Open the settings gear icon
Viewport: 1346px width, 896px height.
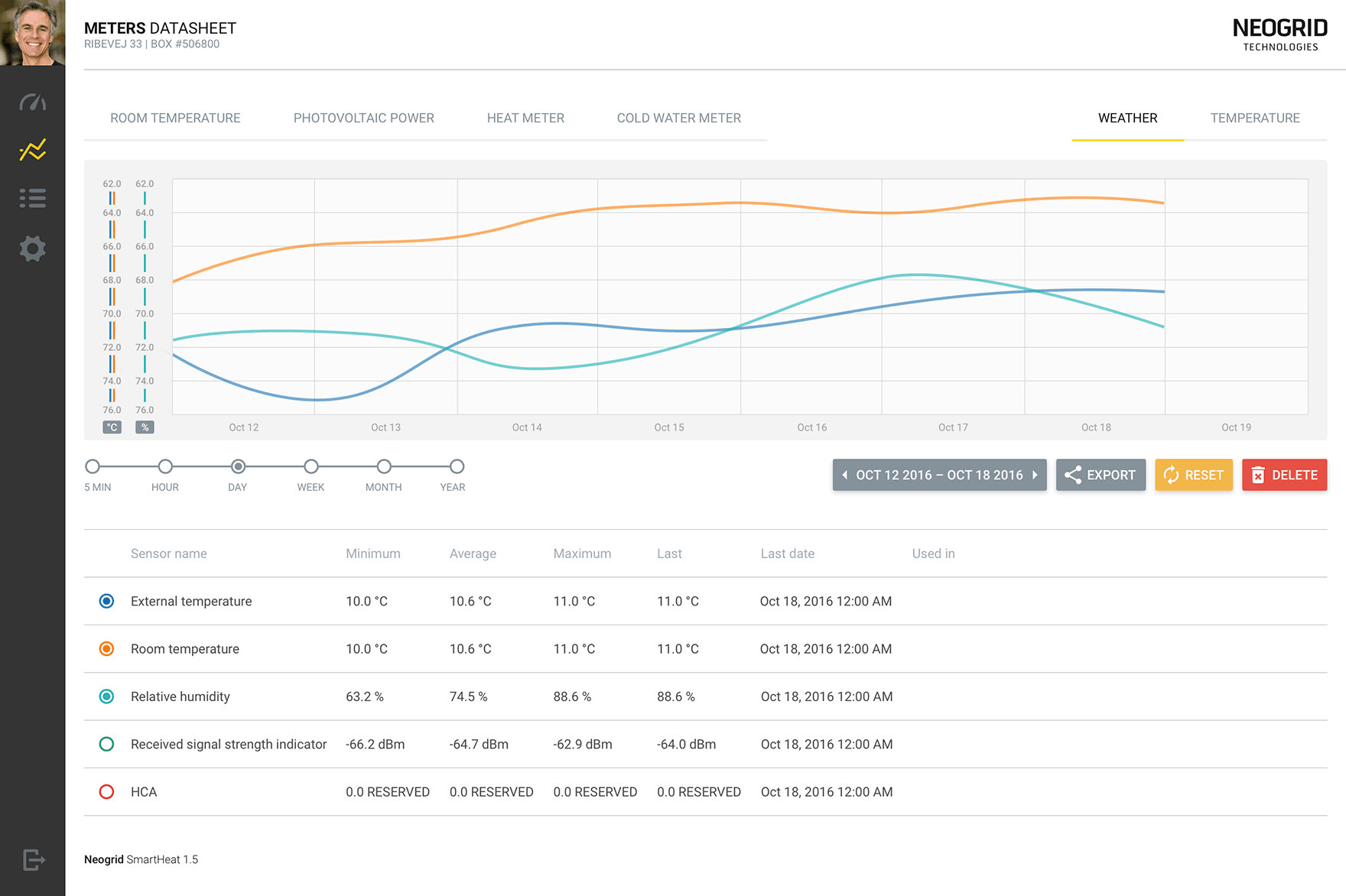[32, 248]
